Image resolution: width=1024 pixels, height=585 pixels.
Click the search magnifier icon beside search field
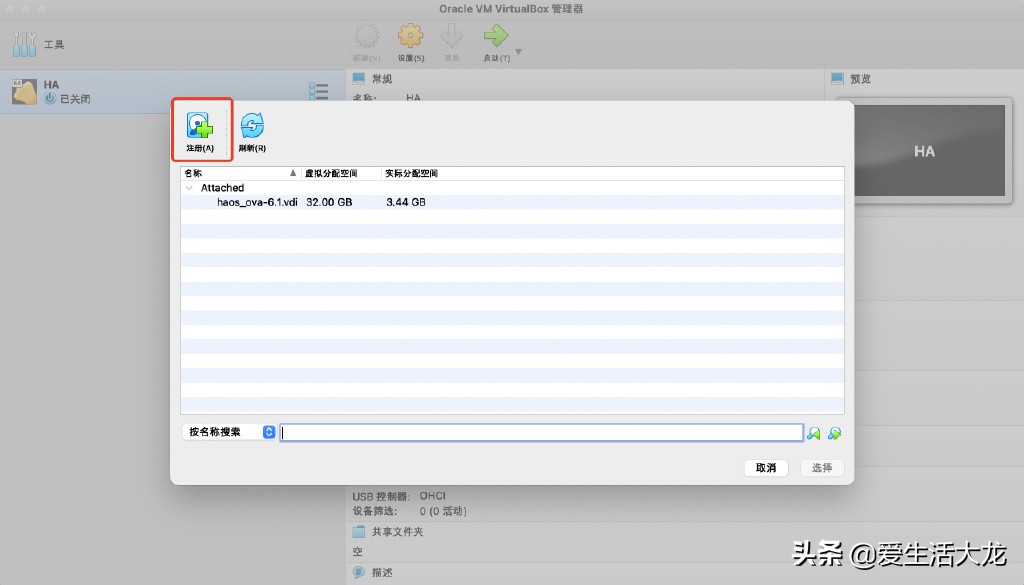pyautogui.click(x=814, y=432)
